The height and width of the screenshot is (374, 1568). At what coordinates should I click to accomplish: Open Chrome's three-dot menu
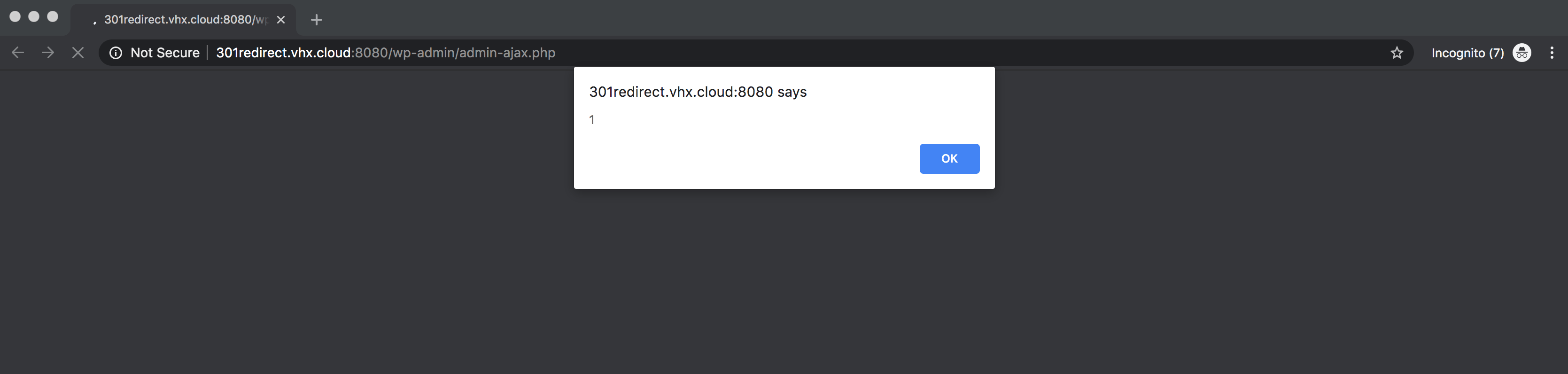click(x=1552, y=53)
